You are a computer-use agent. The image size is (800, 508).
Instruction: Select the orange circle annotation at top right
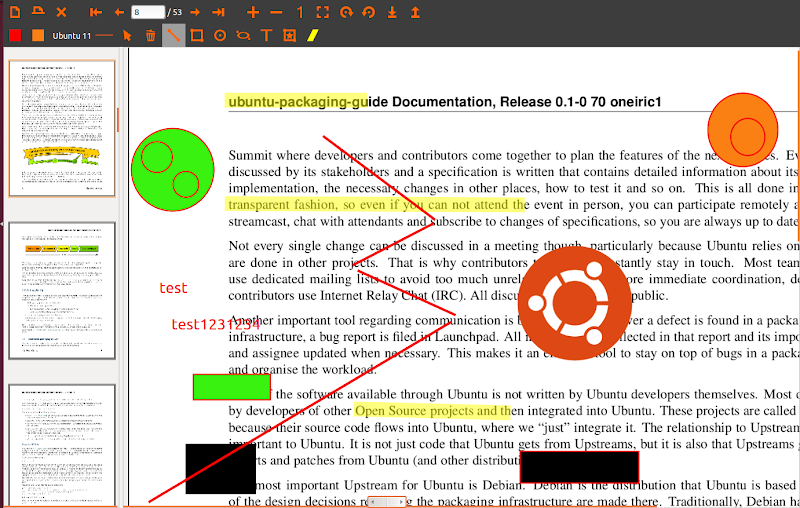click(x=742, y=130)
